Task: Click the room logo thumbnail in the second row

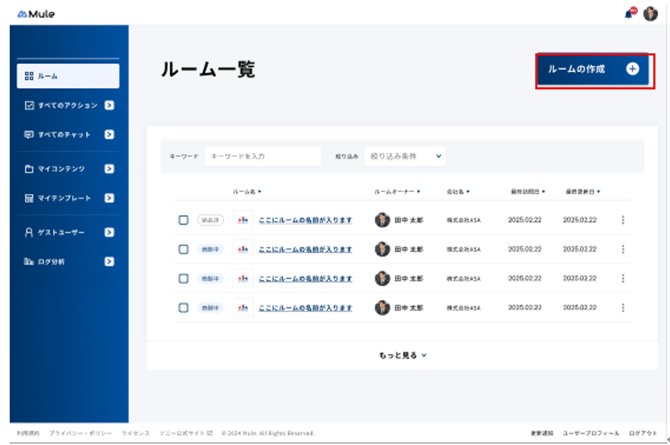Action: (243, 249)
